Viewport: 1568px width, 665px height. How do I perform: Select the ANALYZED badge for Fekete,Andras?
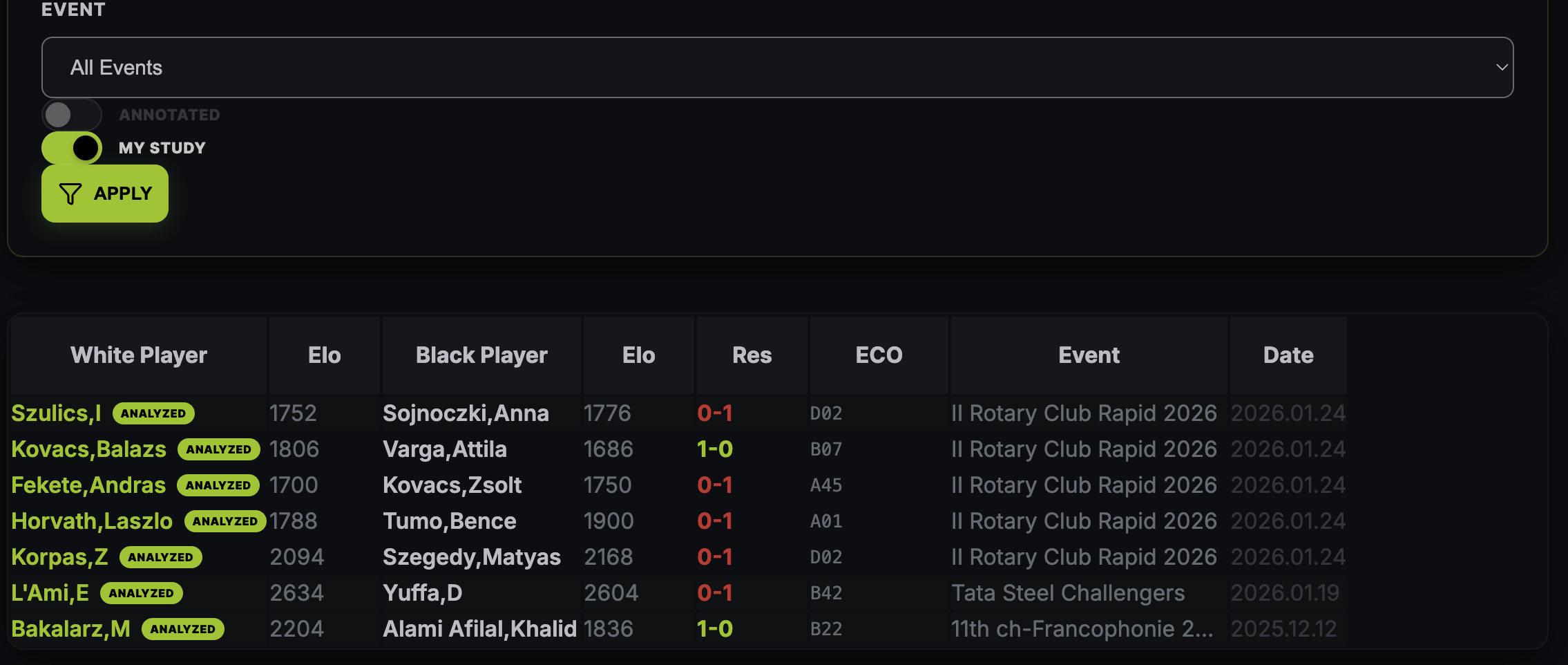pos(218,485)
